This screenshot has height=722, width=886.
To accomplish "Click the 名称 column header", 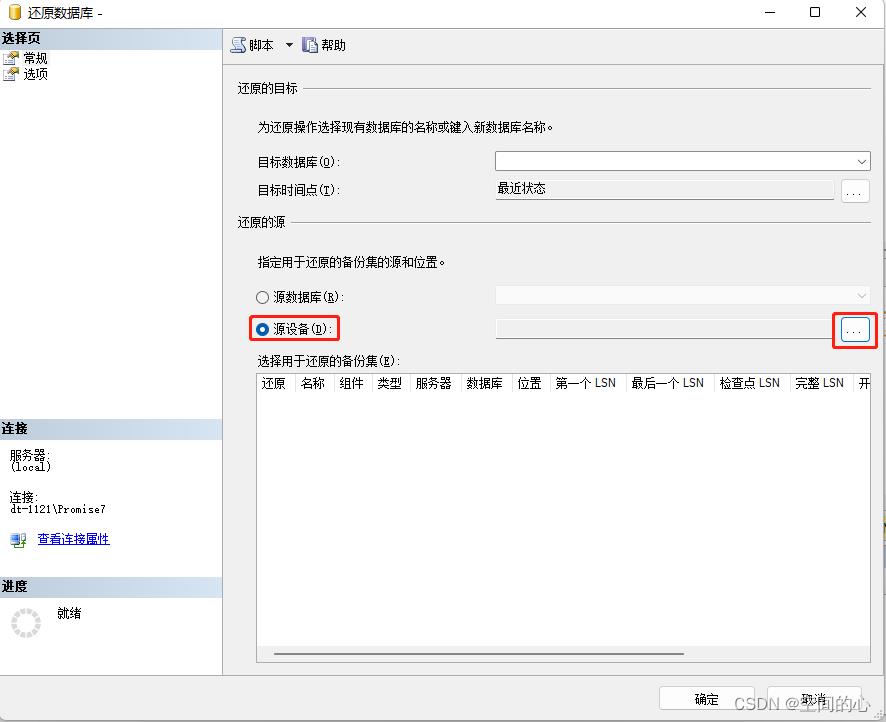I will coord(313,383).
